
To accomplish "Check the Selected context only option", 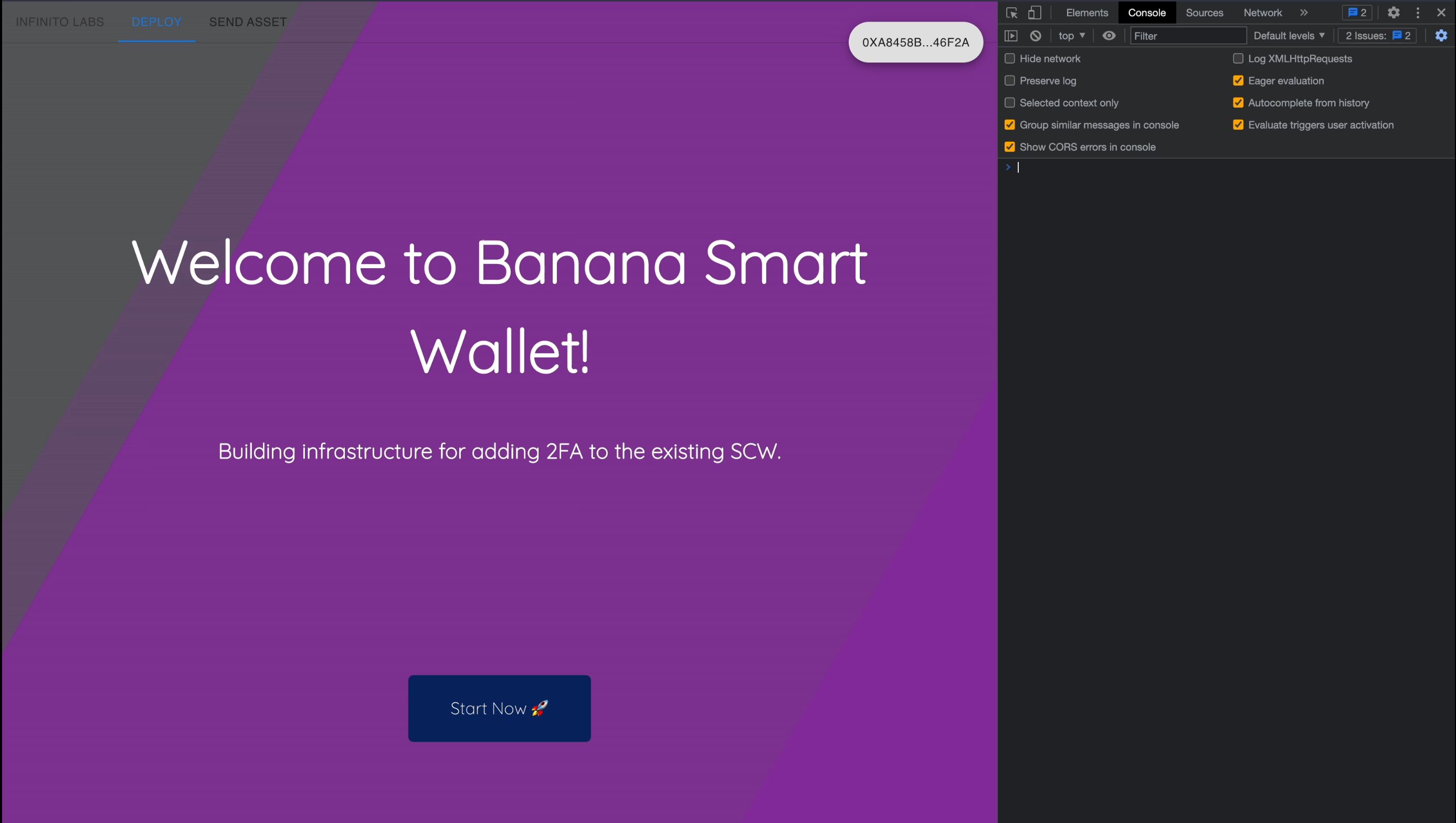I will 1009,102.
